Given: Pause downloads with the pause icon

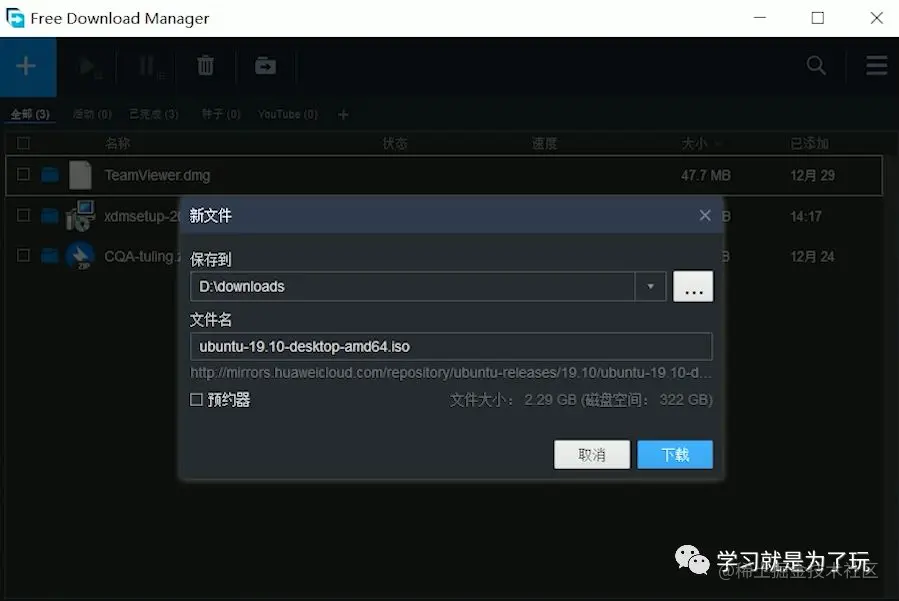Looking at the screenshot, I should pyautogui.click(x=146, y=66).
